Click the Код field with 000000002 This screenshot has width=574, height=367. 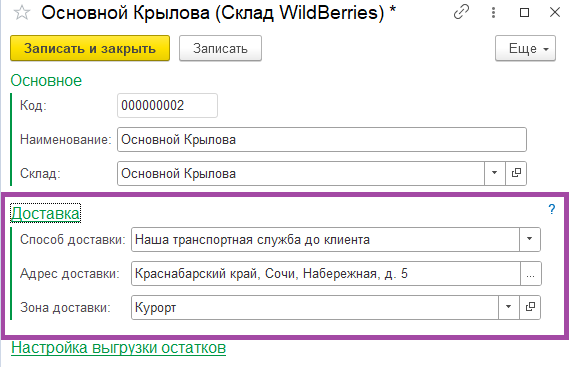[167, 105]
